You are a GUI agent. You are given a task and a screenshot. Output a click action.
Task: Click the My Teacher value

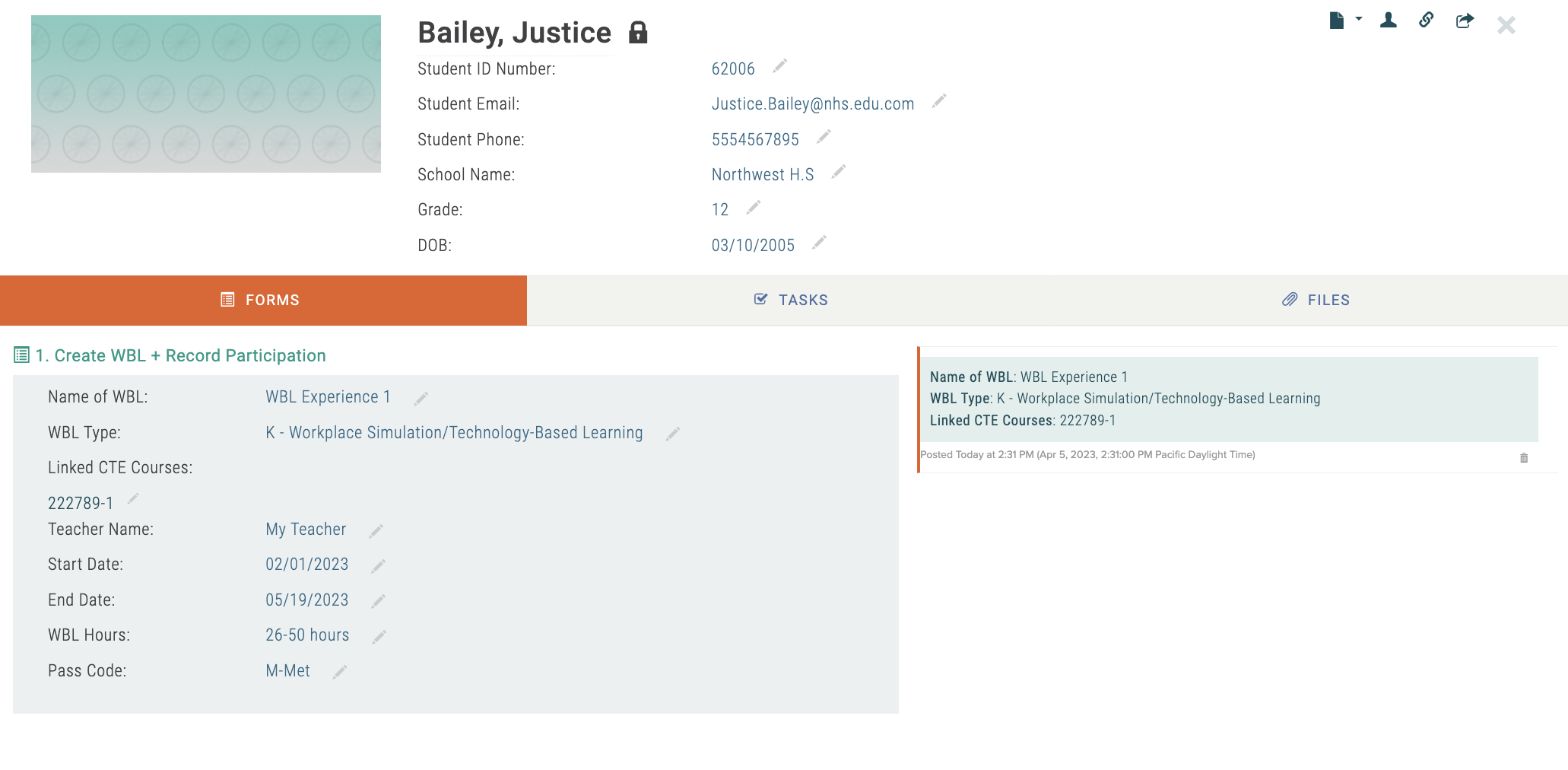[306, 530]
